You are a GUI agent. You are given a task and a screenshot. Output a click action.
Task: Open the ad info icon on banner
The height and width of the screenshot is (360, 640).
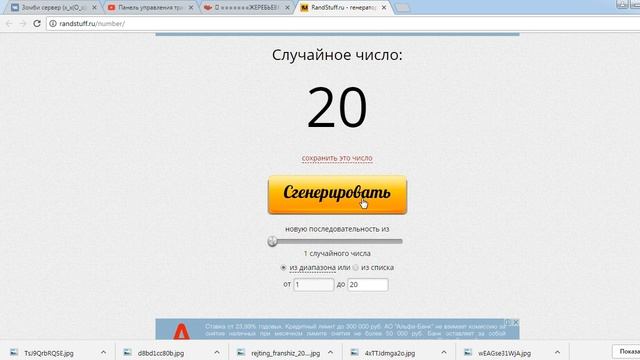click(x=508, y=322)
